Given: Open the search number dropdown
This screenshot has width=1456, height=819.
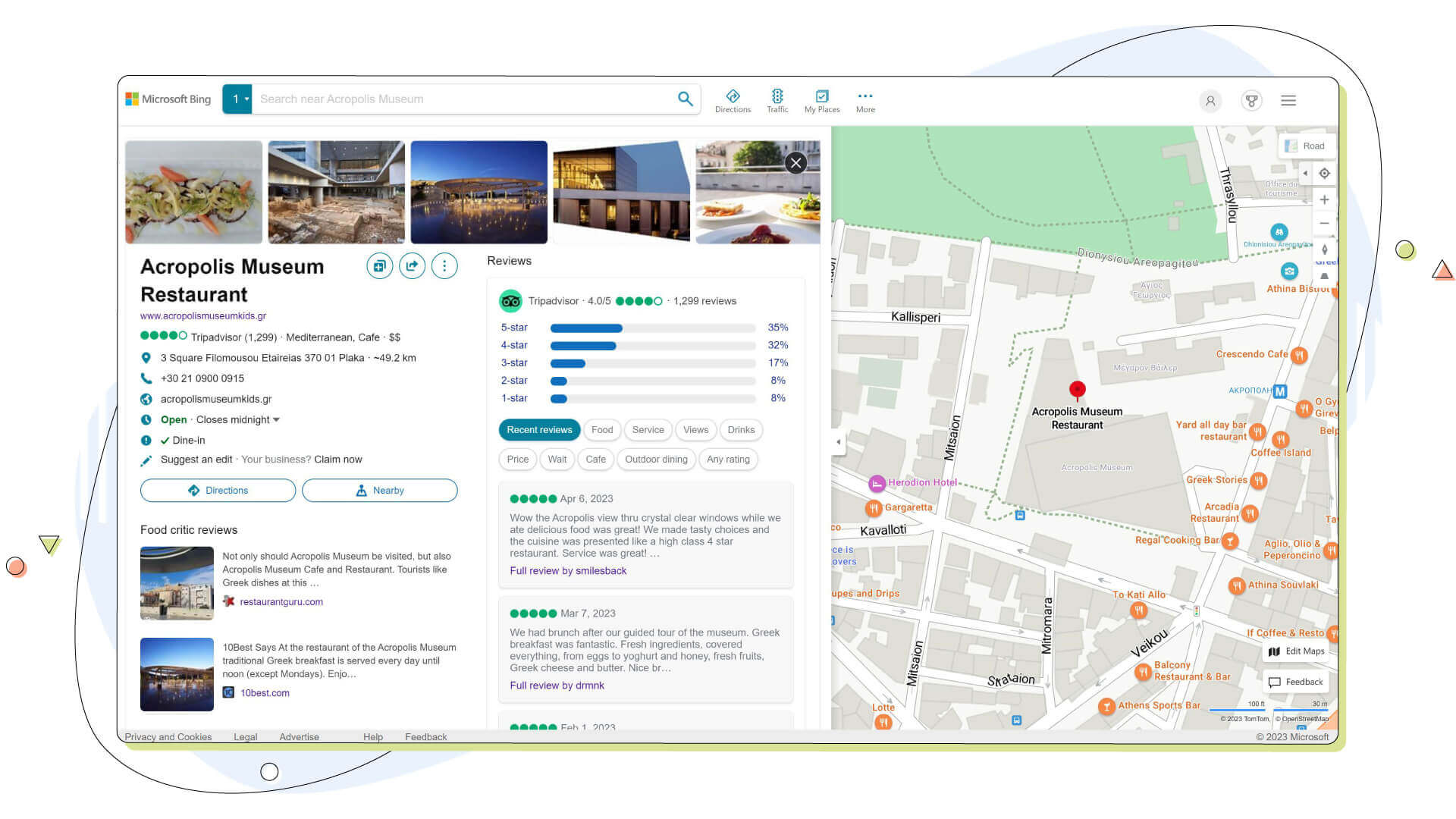Looking at the screenshot, I should [237, 99].
